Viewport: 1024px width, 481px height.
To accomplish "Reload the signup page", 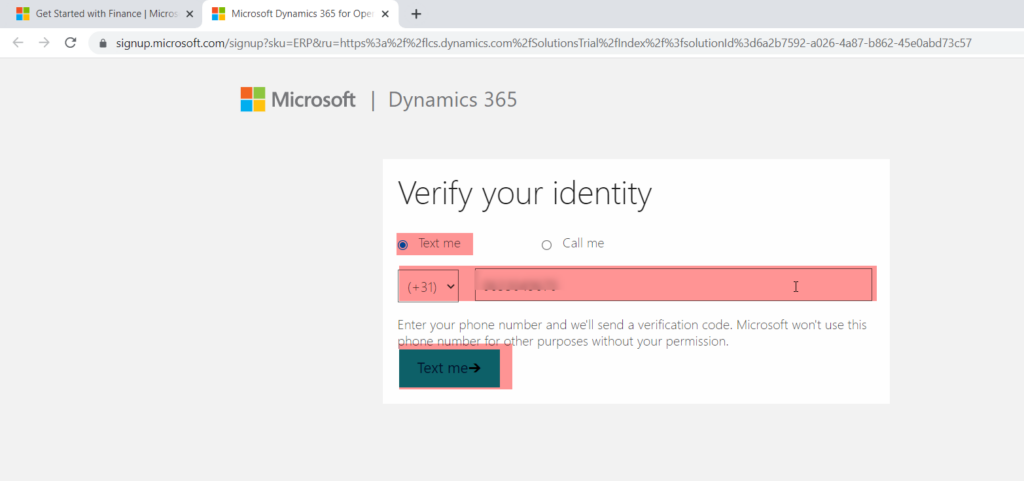I will (71, 43).
